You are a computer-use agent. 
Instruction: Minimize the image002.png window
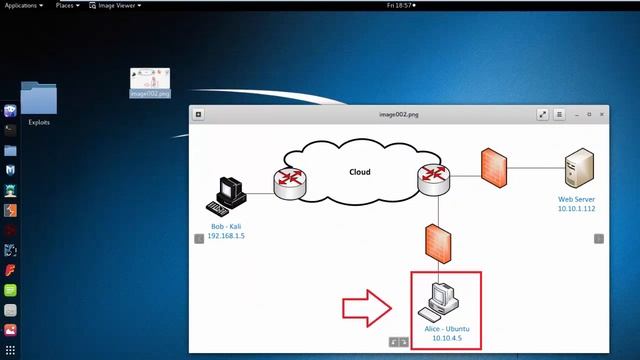point(577,115)
